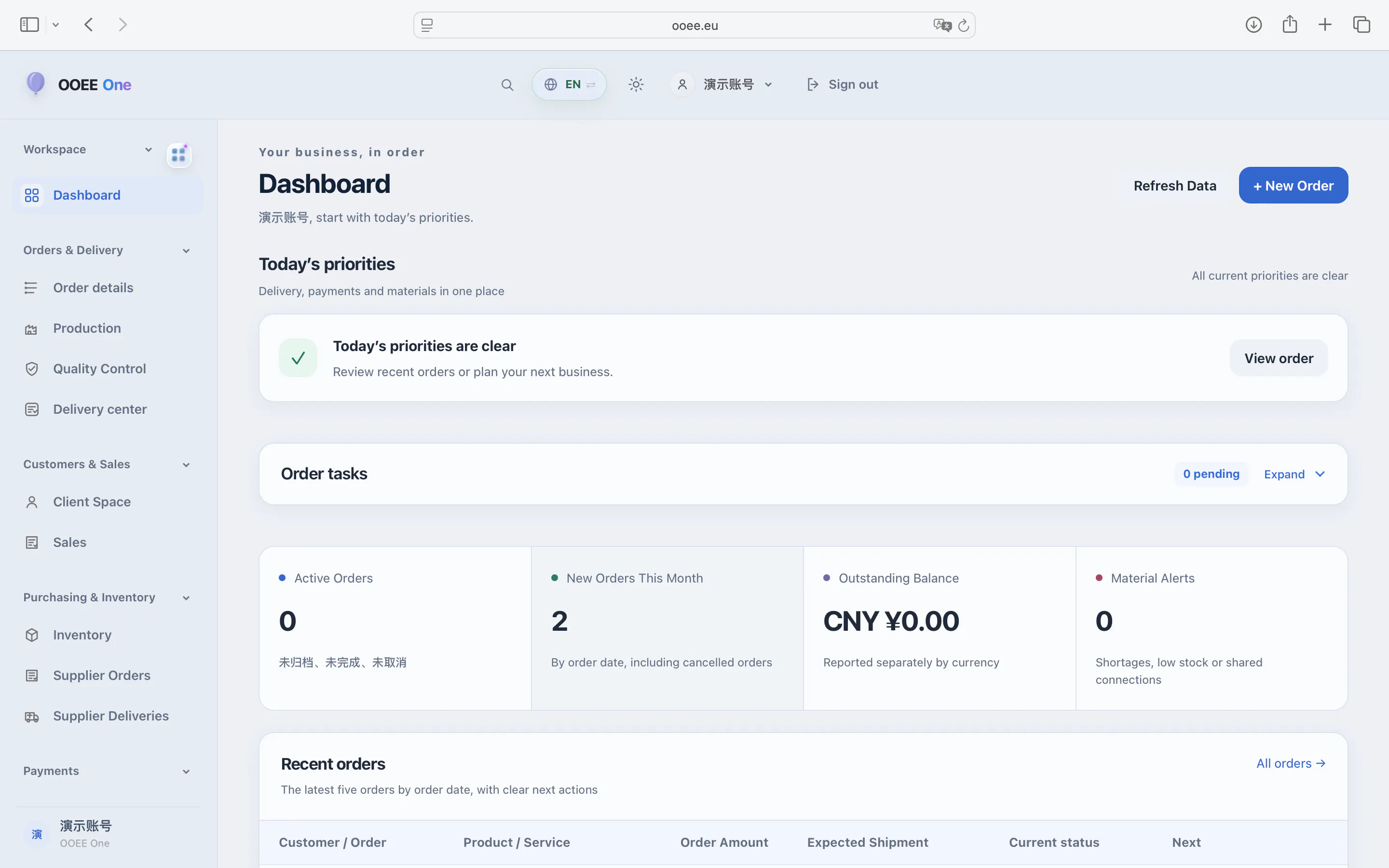Switch language using the EN toggle
The width and height of the screenshot is (1389, 868).
pos(569,84)
